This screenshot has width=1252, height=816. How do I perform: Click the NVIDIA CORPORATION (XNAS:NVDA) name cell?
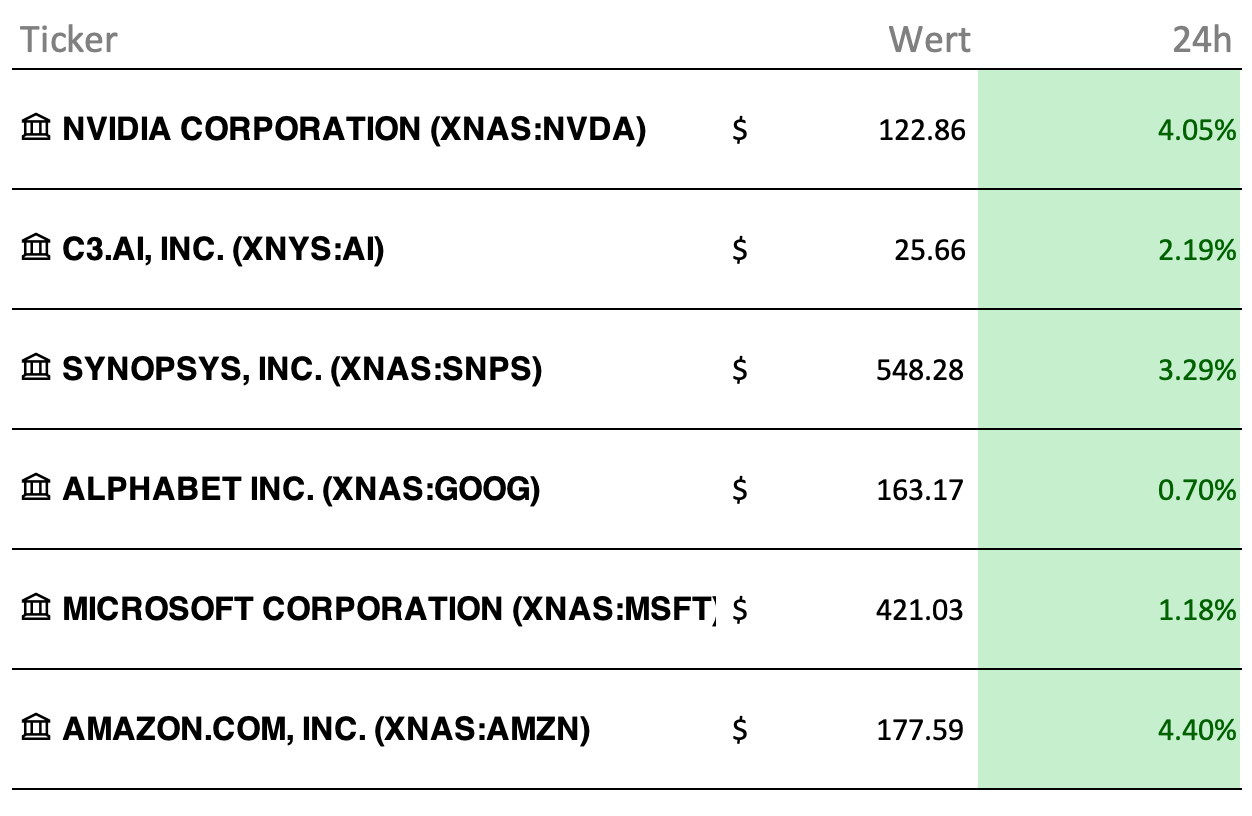(354, 129)
